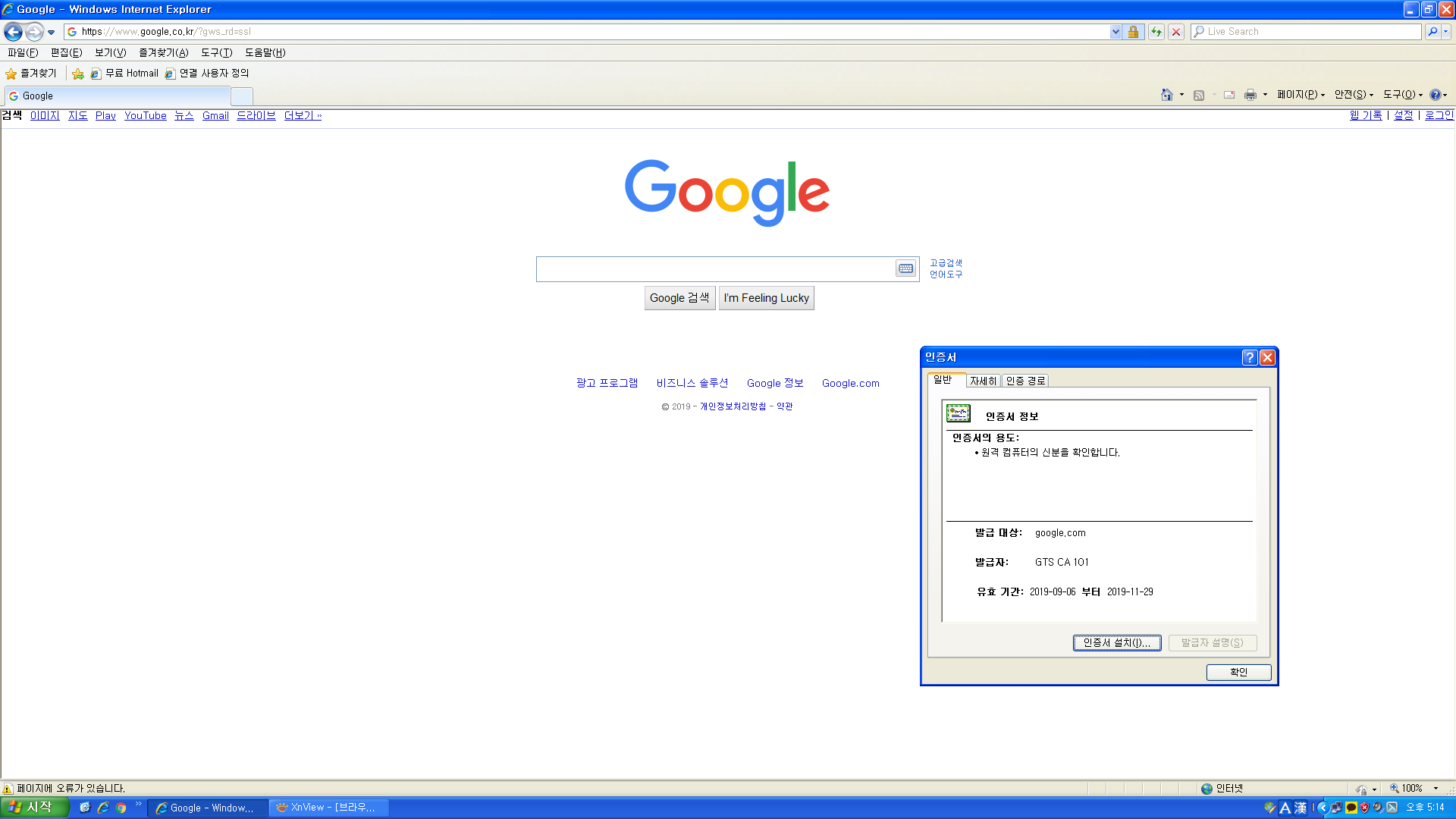Launch Chrome from the quick launch bar

click(x=121, y=808)
